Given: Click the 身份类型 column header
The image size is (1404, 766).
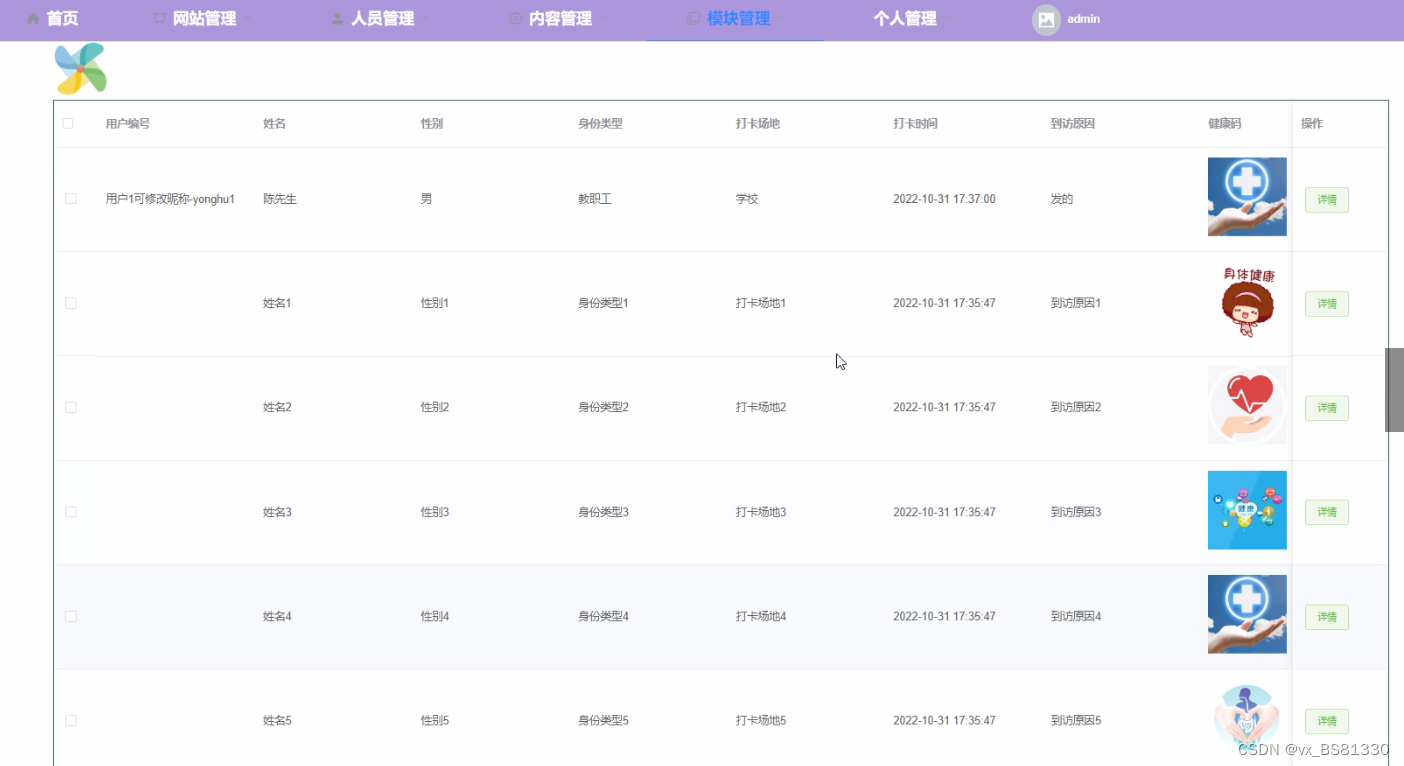Looking at the screenshot, I should tap(600, 124).
